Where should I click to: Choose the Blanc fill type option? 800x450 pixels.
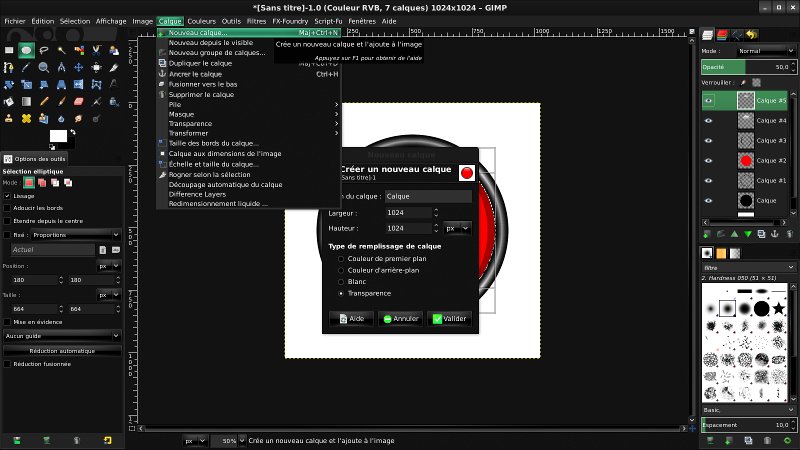(x=341, y=282)
